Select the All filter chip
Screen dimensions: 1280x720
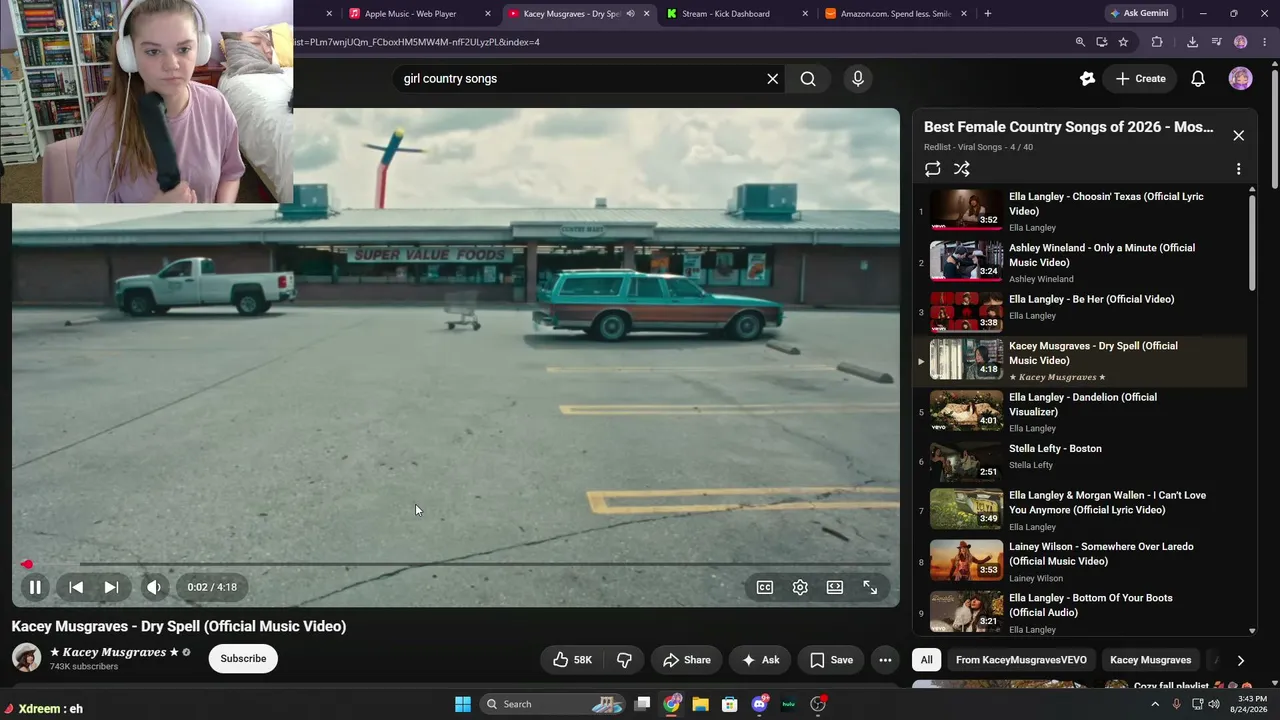(927, 660)
